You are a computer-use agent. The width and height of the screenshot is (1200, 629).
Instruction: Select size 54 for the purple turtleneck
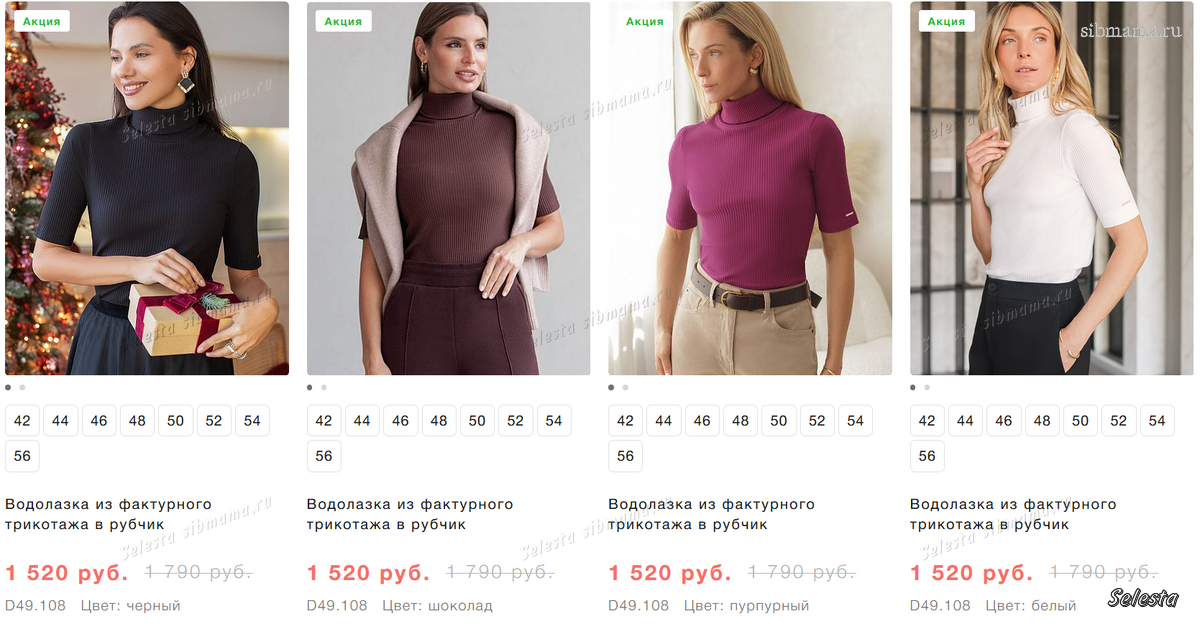click(855, 421)
